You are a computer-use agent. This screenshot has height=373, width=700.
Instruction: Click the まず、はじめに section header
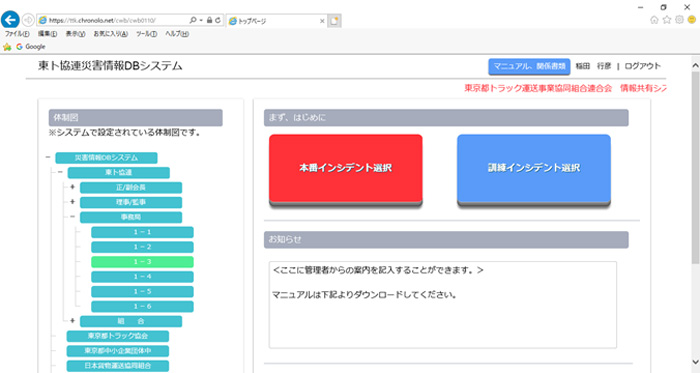(x=446, y=118)
